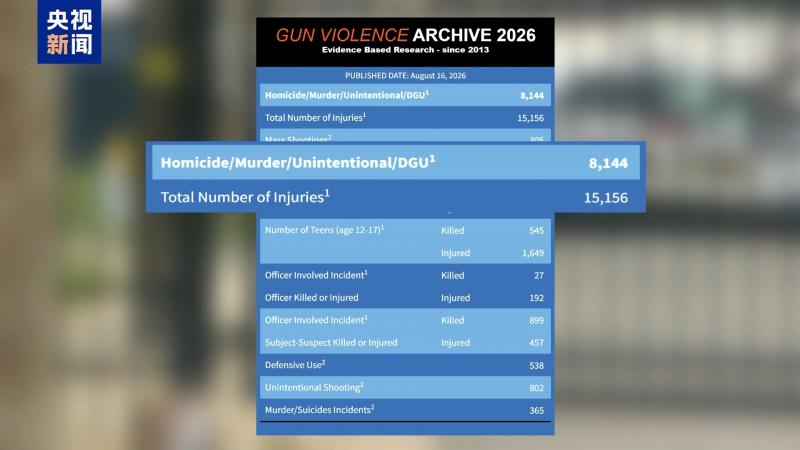Click the '192' officers injured value
This screenshot has width=800, height=450.
[x=536, y=298]
